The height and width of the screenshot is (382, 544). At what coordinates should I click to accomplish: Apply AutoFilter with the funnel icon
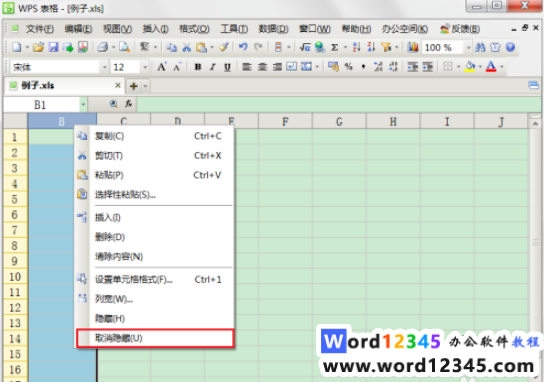(x=386, y=47)
